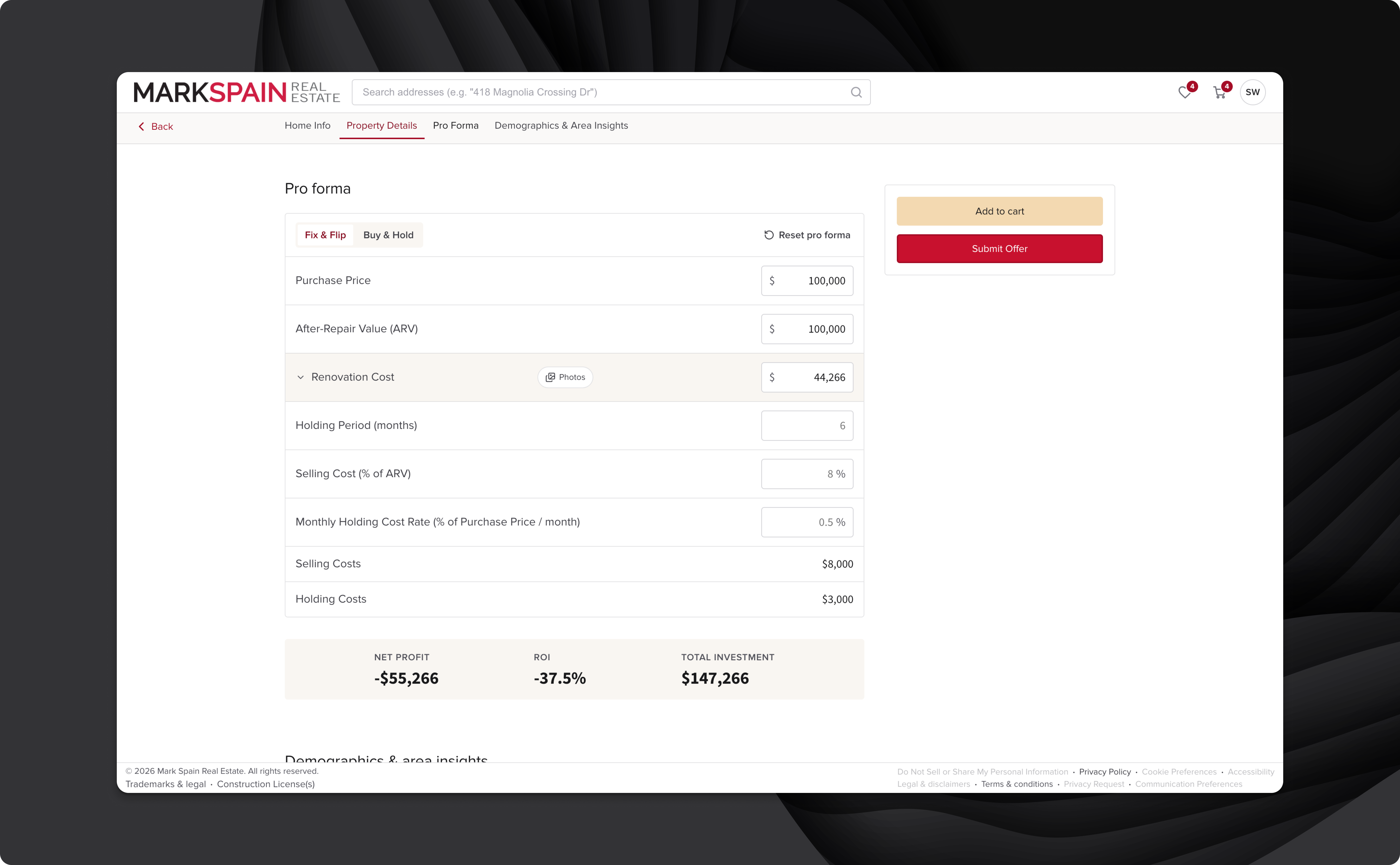Open Do Not Sell or Share link
1400x865 pixels.
tap(982, 772)
